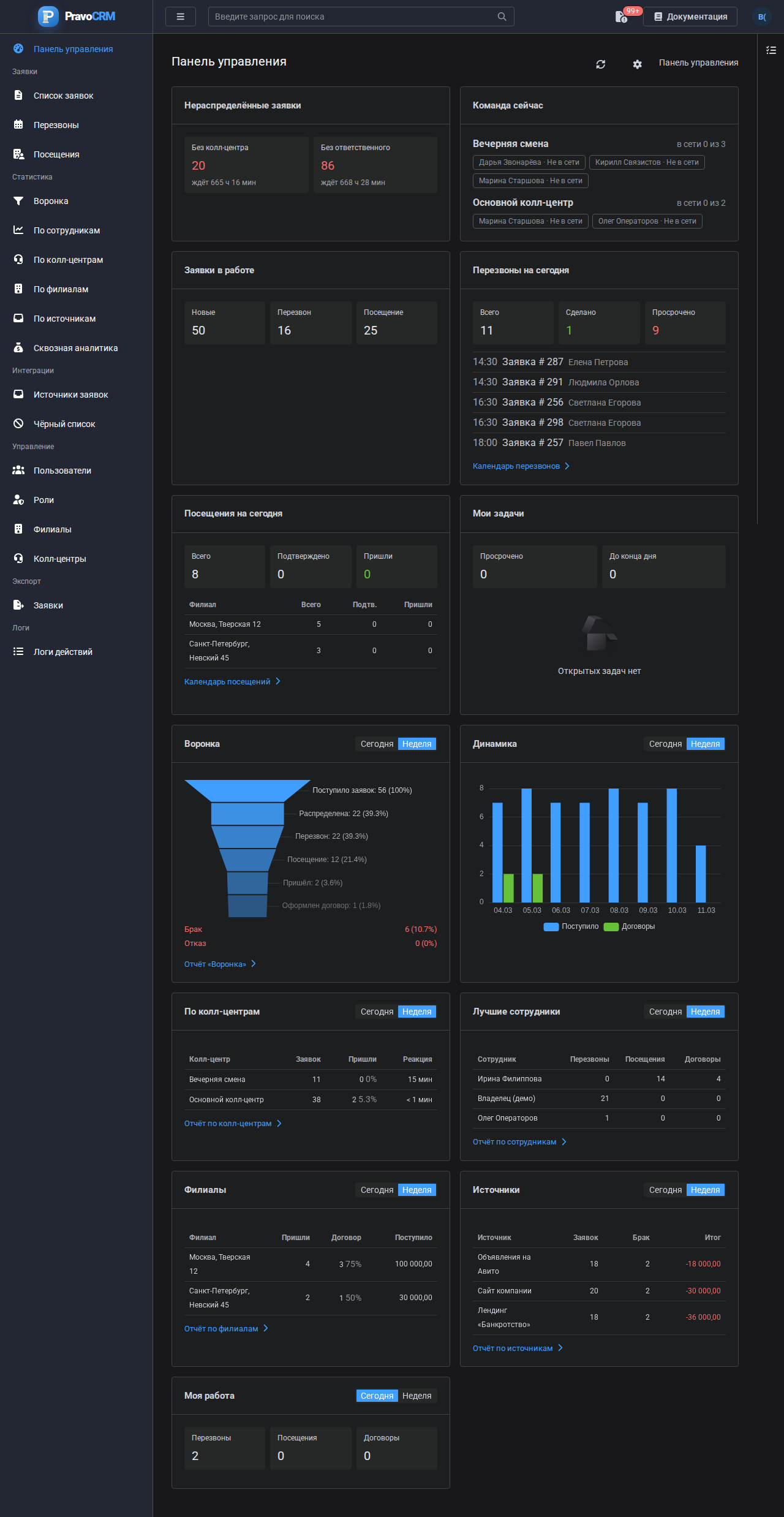This screenshot has height=1517, width=784.
Task: Open Отчёт по филиалам link
Action: coord(226,1329)
